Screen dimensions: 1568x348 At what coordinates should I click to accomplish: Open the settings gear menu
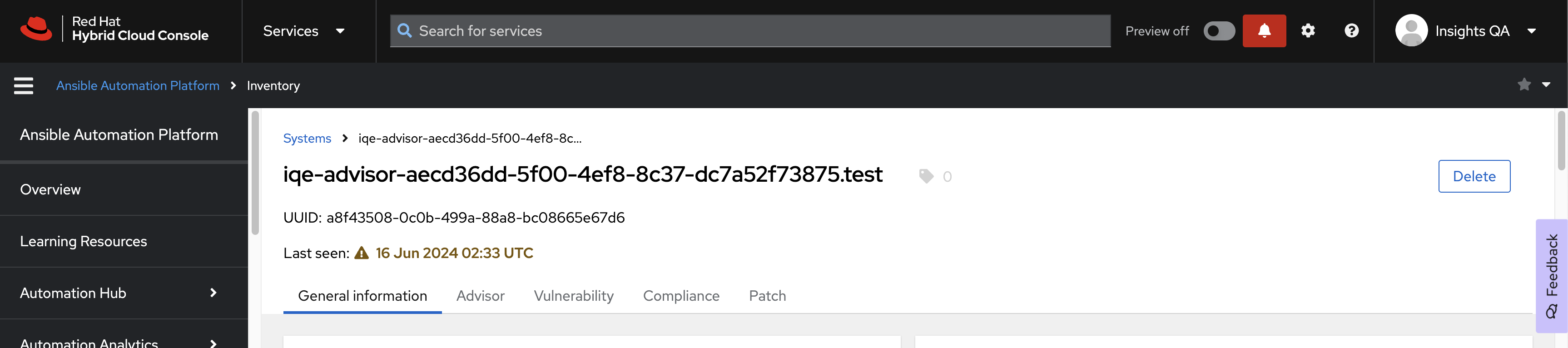(x=1307, y=31)
